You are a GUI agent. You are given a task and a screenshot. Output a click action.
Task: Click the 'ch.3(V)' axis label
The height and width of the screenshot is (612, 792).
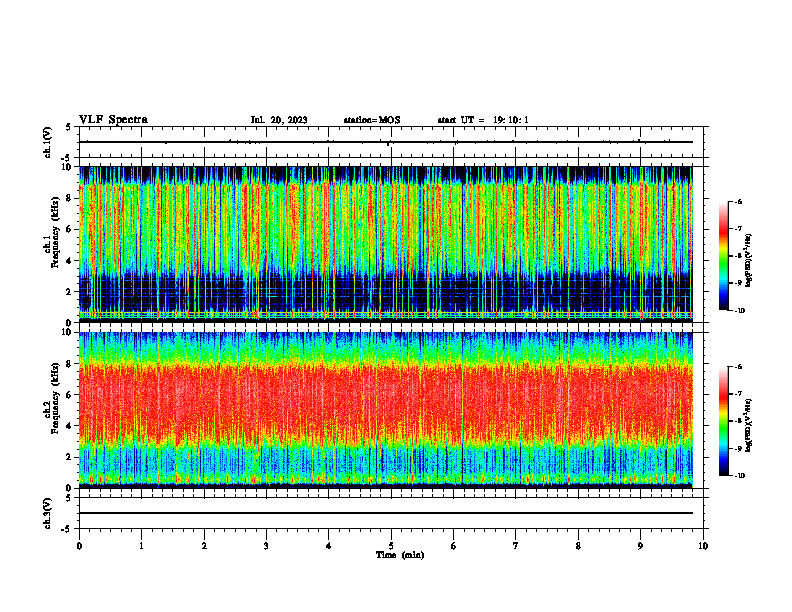tap(48, 513)
